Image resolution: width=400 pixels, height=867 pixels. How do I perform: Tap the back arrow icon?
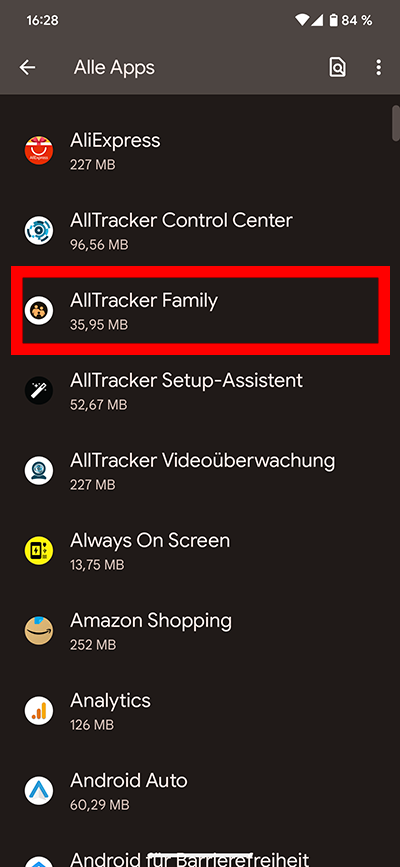pos(27,67)
